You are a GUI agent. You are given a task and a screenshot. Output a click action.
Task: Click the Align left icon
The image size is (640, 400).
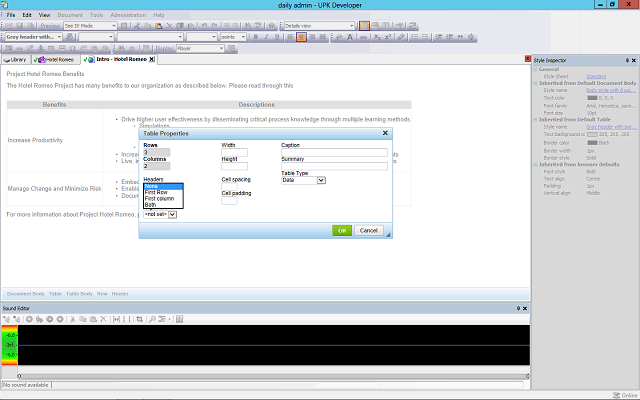coord(290,37)
